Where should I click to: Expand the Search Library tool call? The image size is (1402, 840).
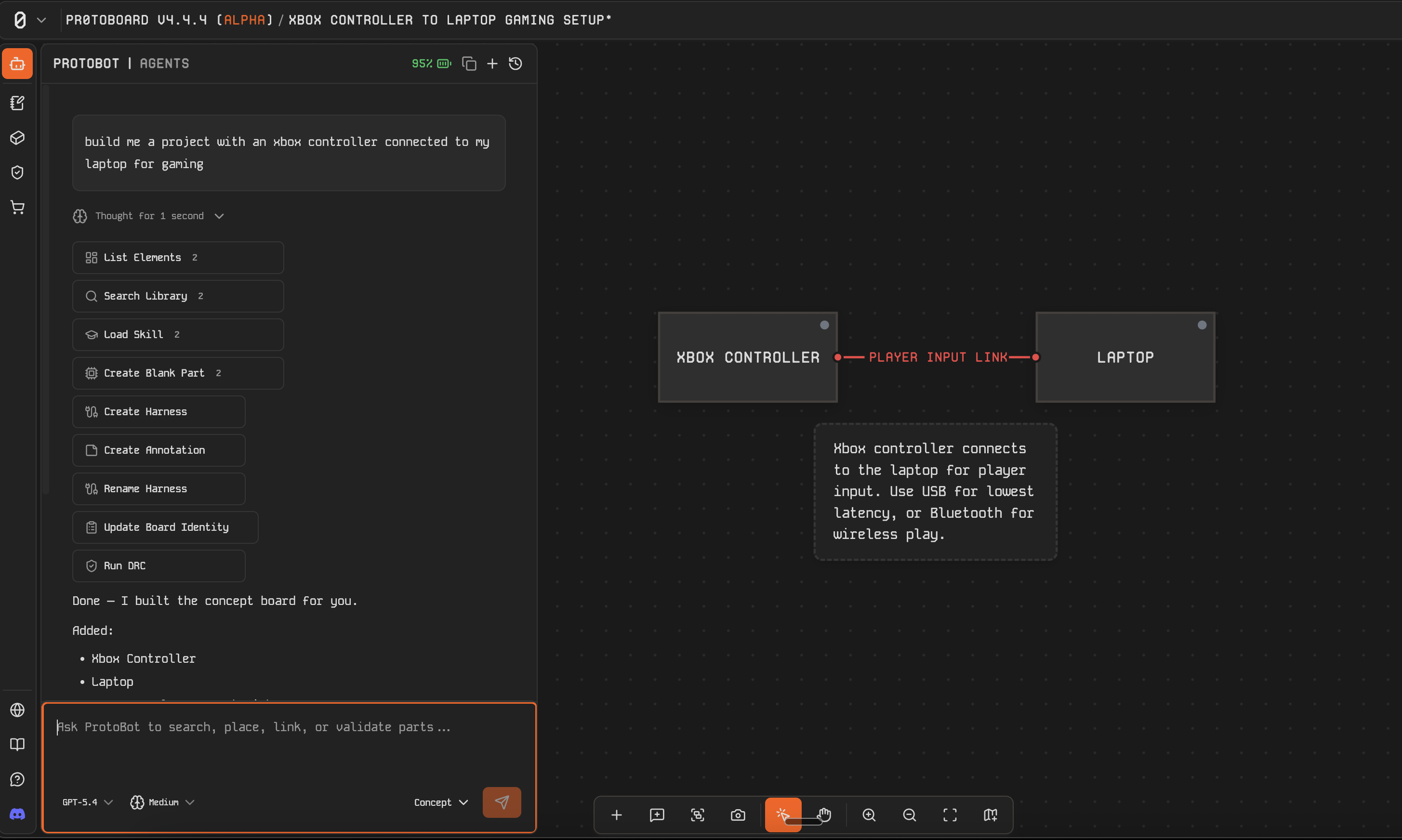click(178, 297)
